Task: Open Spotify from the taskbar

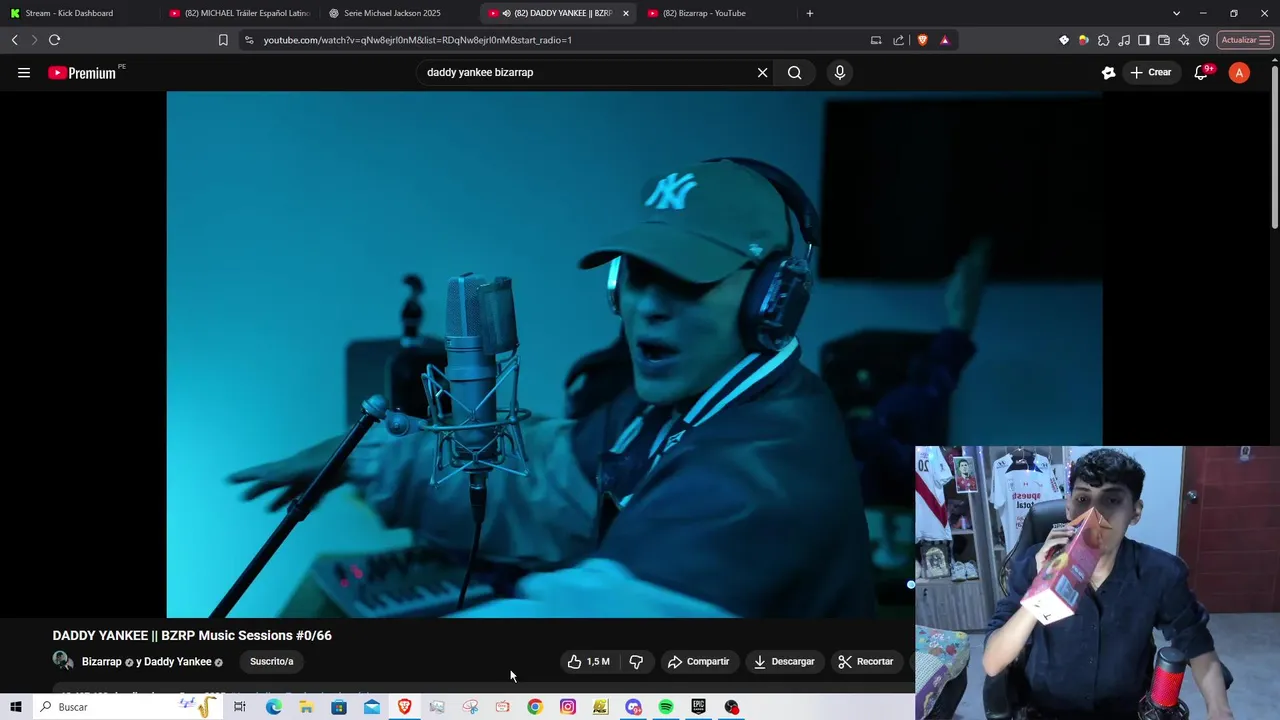Action: (666, 707)
